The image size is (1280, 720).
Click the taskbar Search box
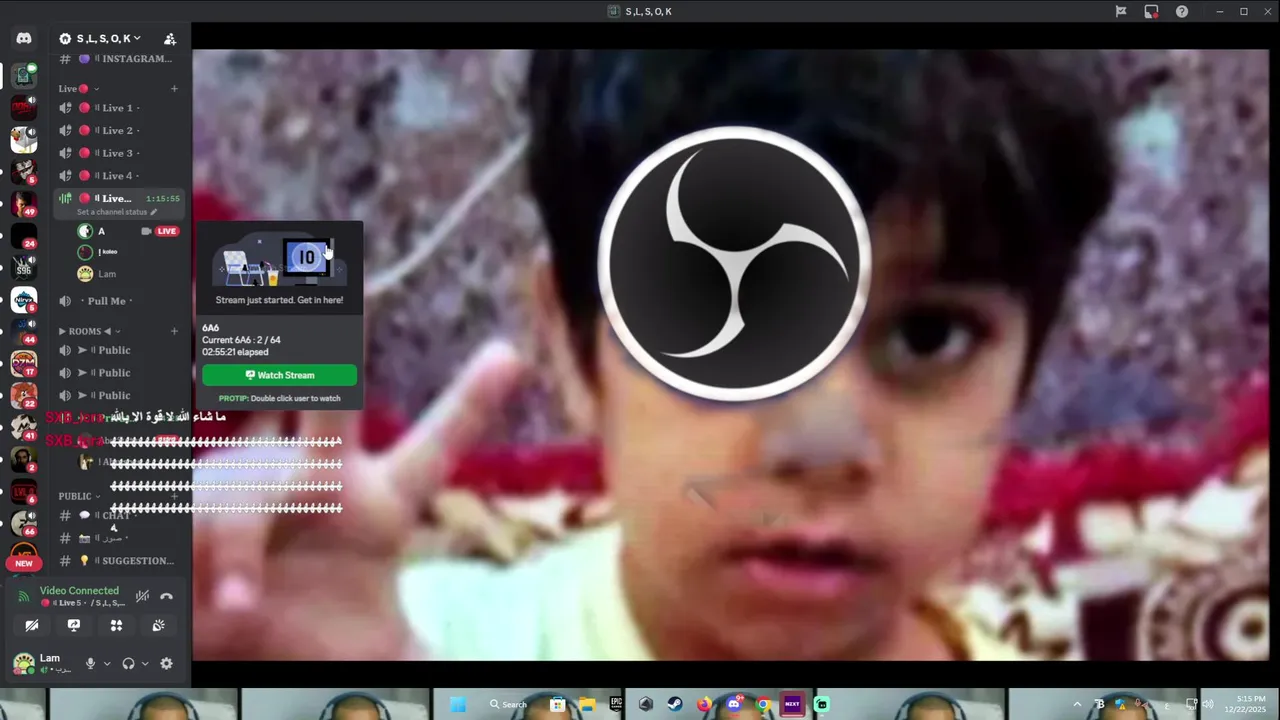coord(509,704)
